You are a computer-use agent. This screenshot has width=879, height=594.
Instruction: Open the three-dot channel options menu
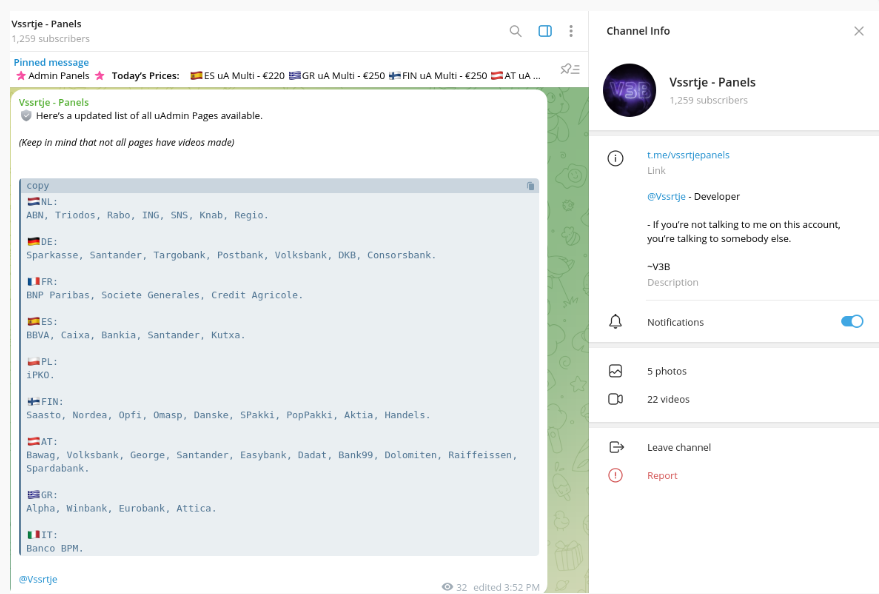point(571,31)
